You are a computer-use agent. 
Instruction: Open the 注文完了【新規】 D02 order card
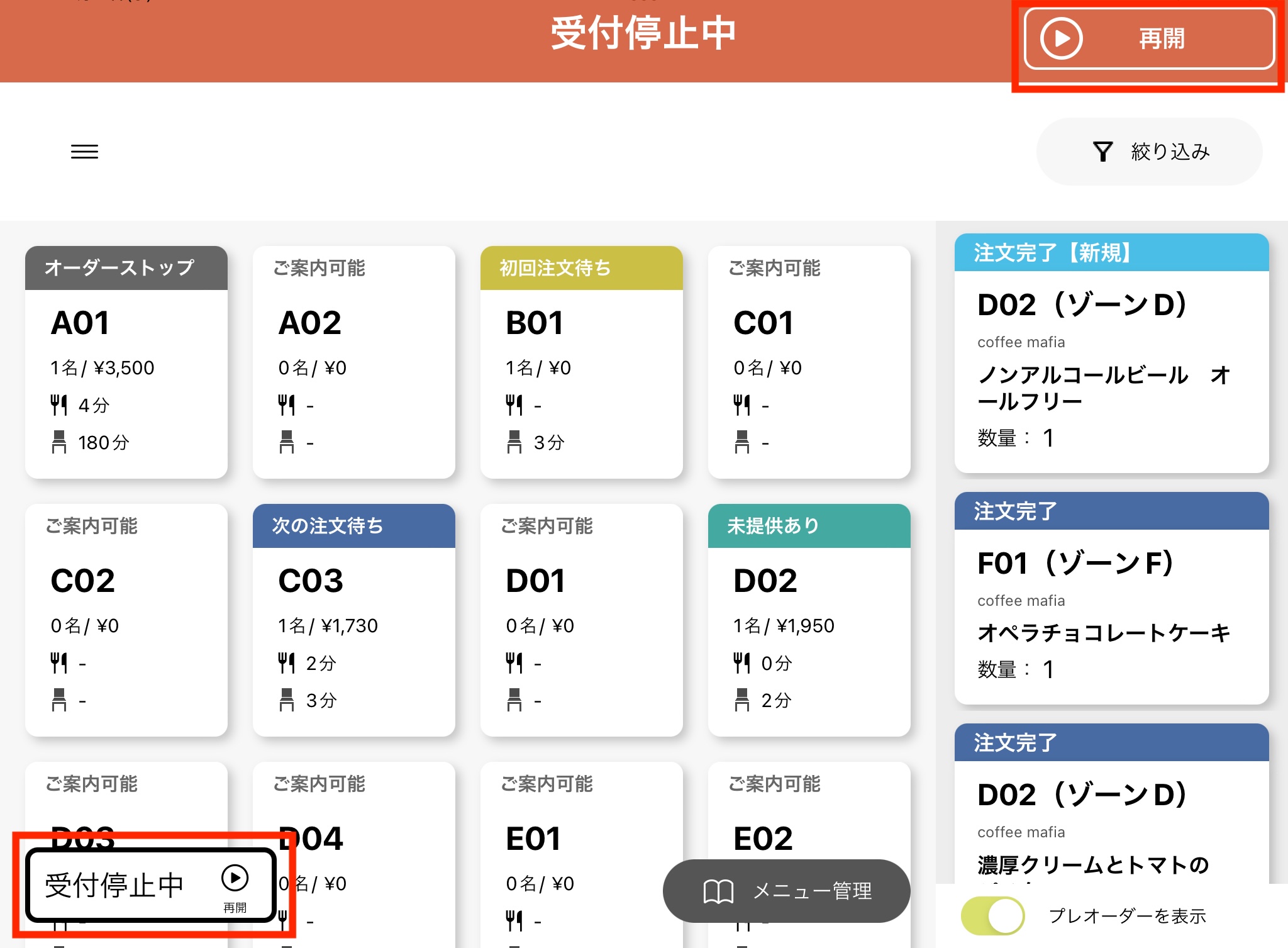coord(1111,352)
